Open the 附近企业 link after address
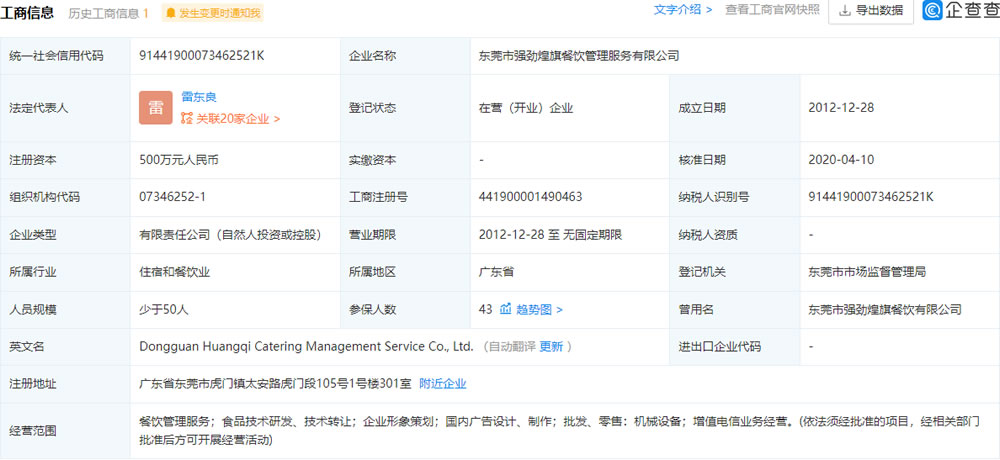Image resolution: width=1000 pixels, height=460 pixels. click(x=443, y=384)
